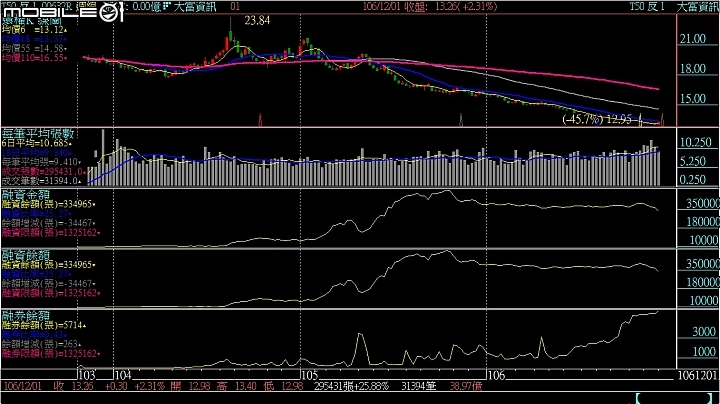The image size is (720, 404).
Task: Click the 融券餘額 panel title
Action: tap(26, 315)
